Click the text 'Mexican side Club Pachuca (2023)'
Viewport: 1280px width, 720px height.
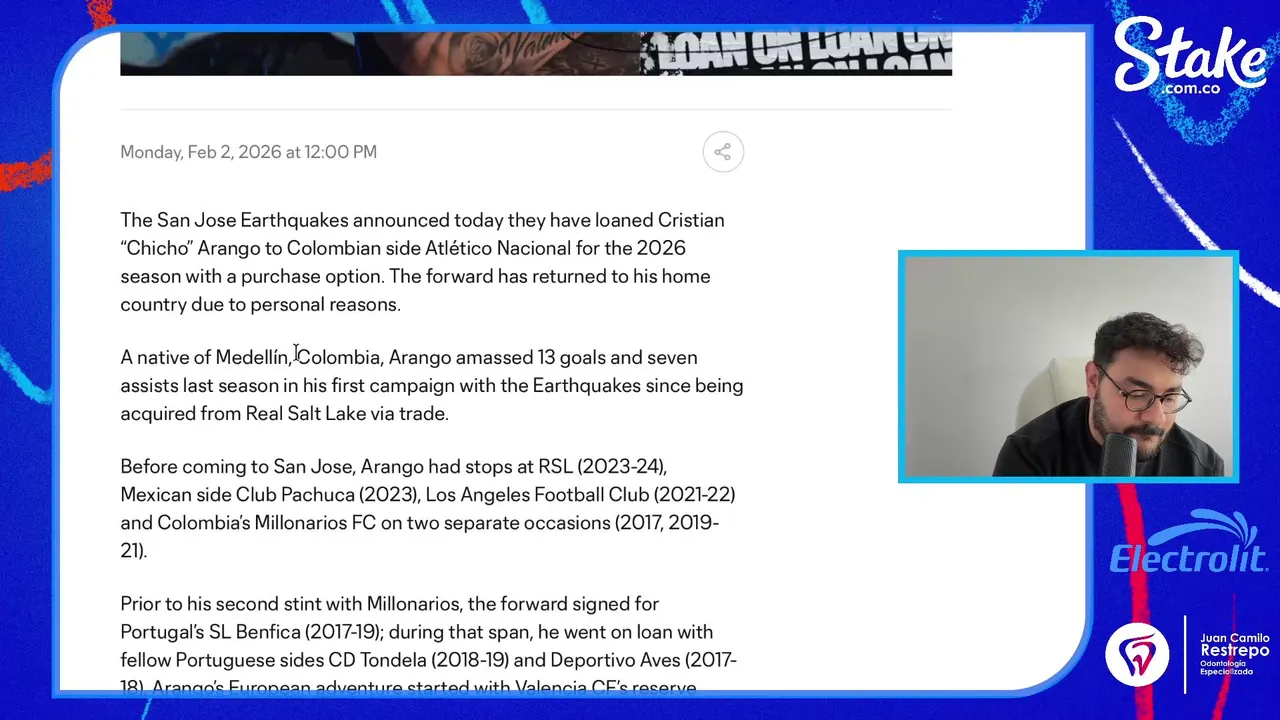click(268, 494)
